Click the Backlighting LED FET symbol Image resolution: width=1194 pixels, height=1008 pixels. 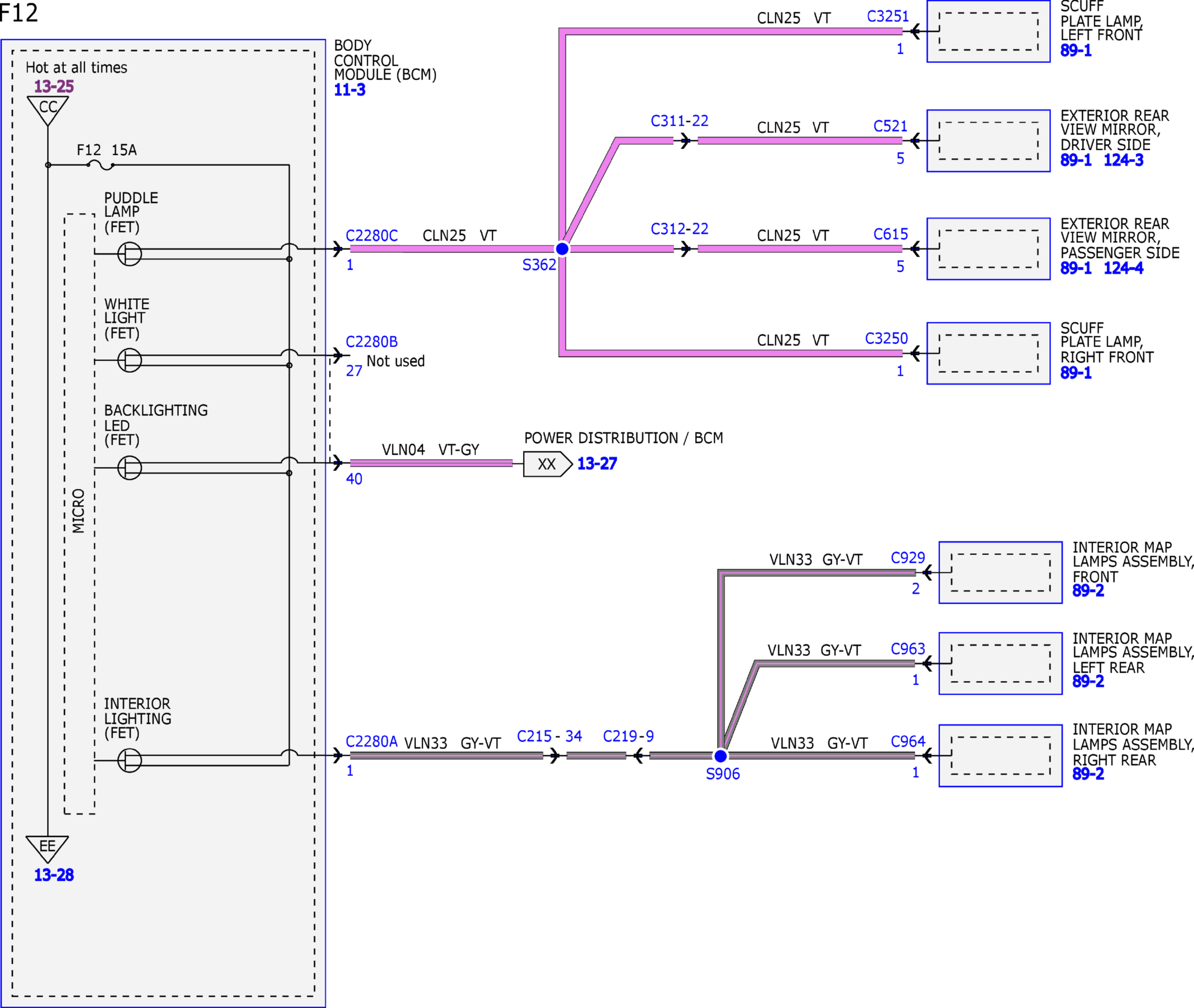pyautogui.click(x=129, y=468)
